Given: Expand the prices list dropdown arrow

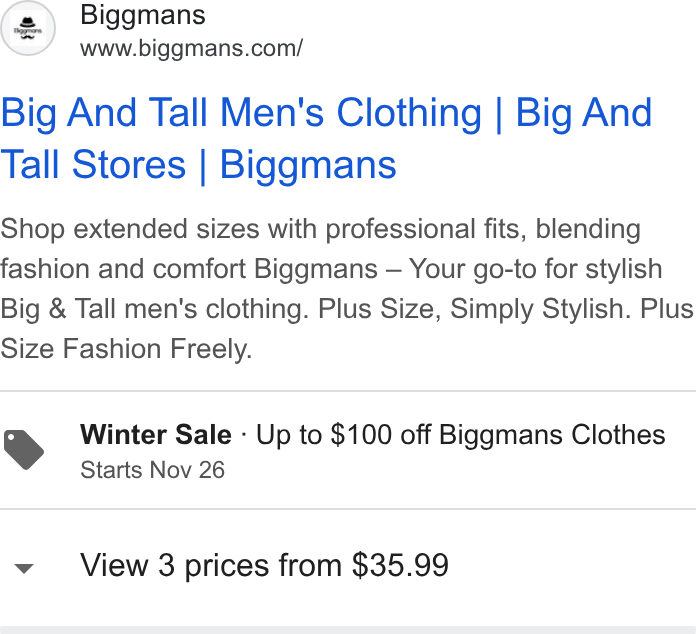Looking at the screenshot, I should click(x=24, y=568).
